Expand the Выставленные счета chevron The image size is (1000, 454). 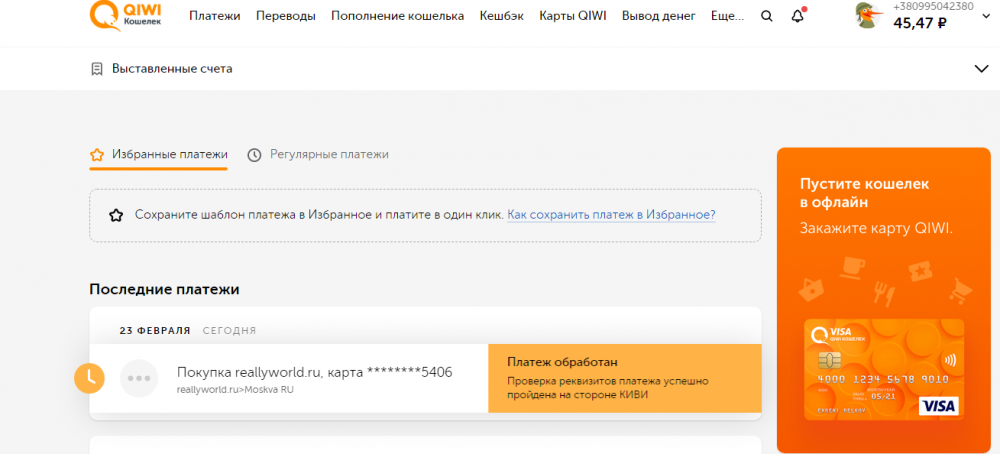(x=982, y=69)
